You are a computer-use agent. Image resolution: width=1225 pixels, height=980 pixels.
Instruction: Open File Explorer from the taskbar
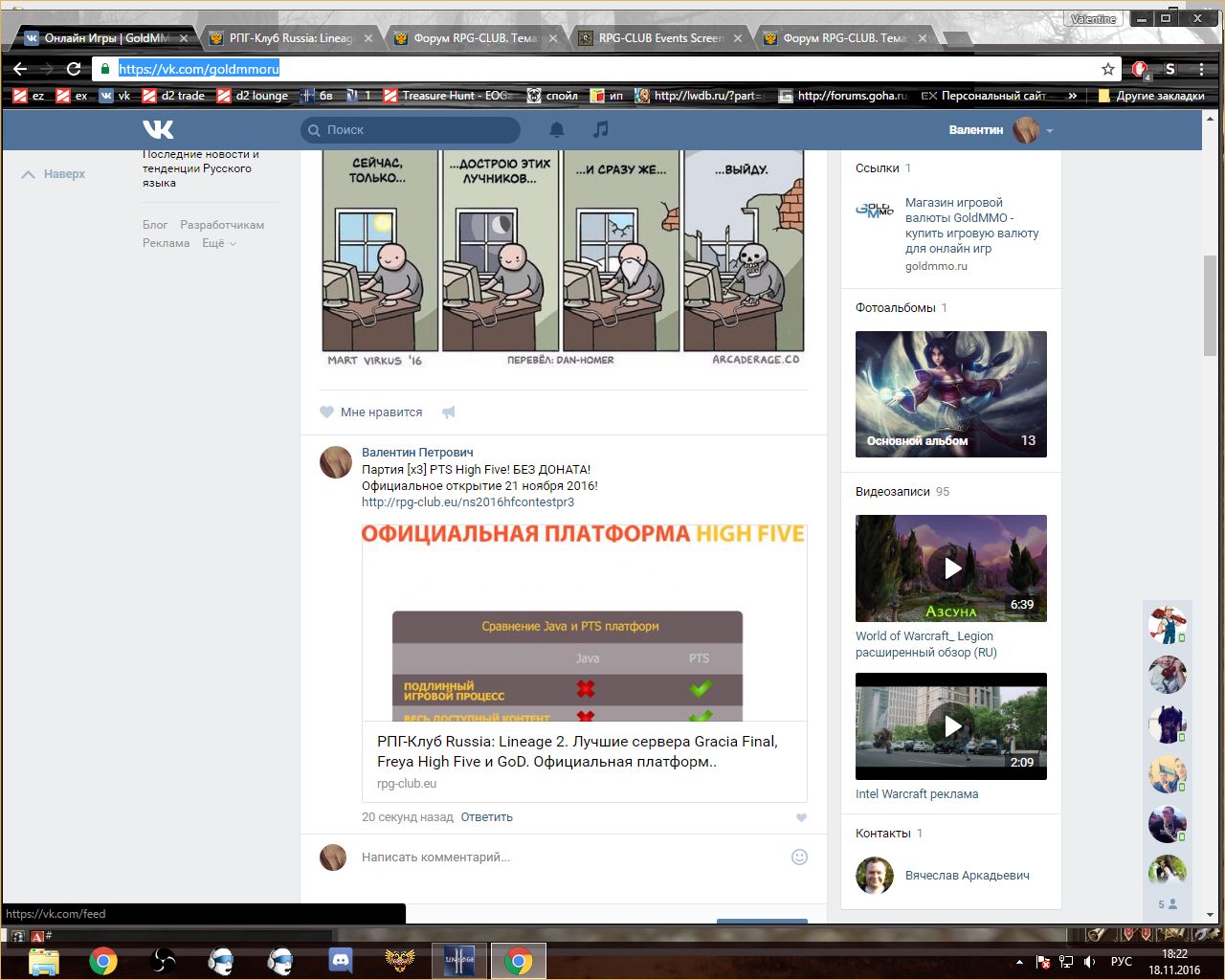point(44,960)
